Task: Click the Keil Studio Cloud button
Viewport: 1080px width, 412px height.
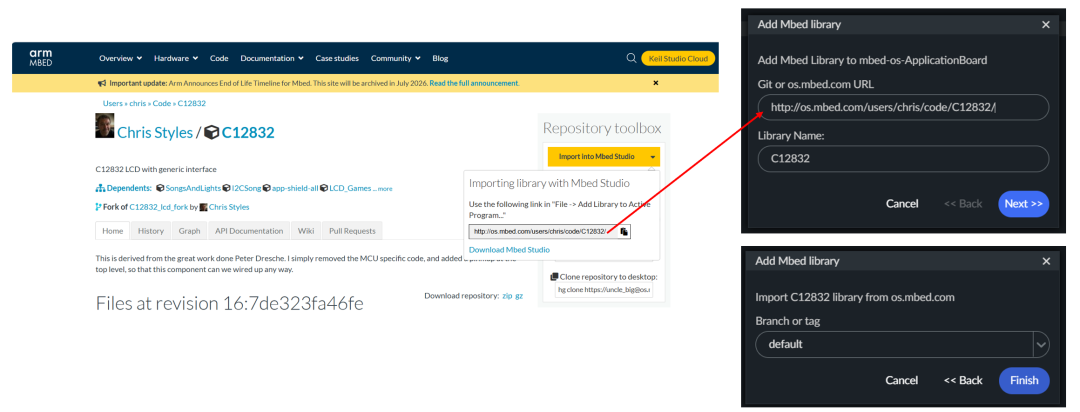Action: click(x=678, y=58)
